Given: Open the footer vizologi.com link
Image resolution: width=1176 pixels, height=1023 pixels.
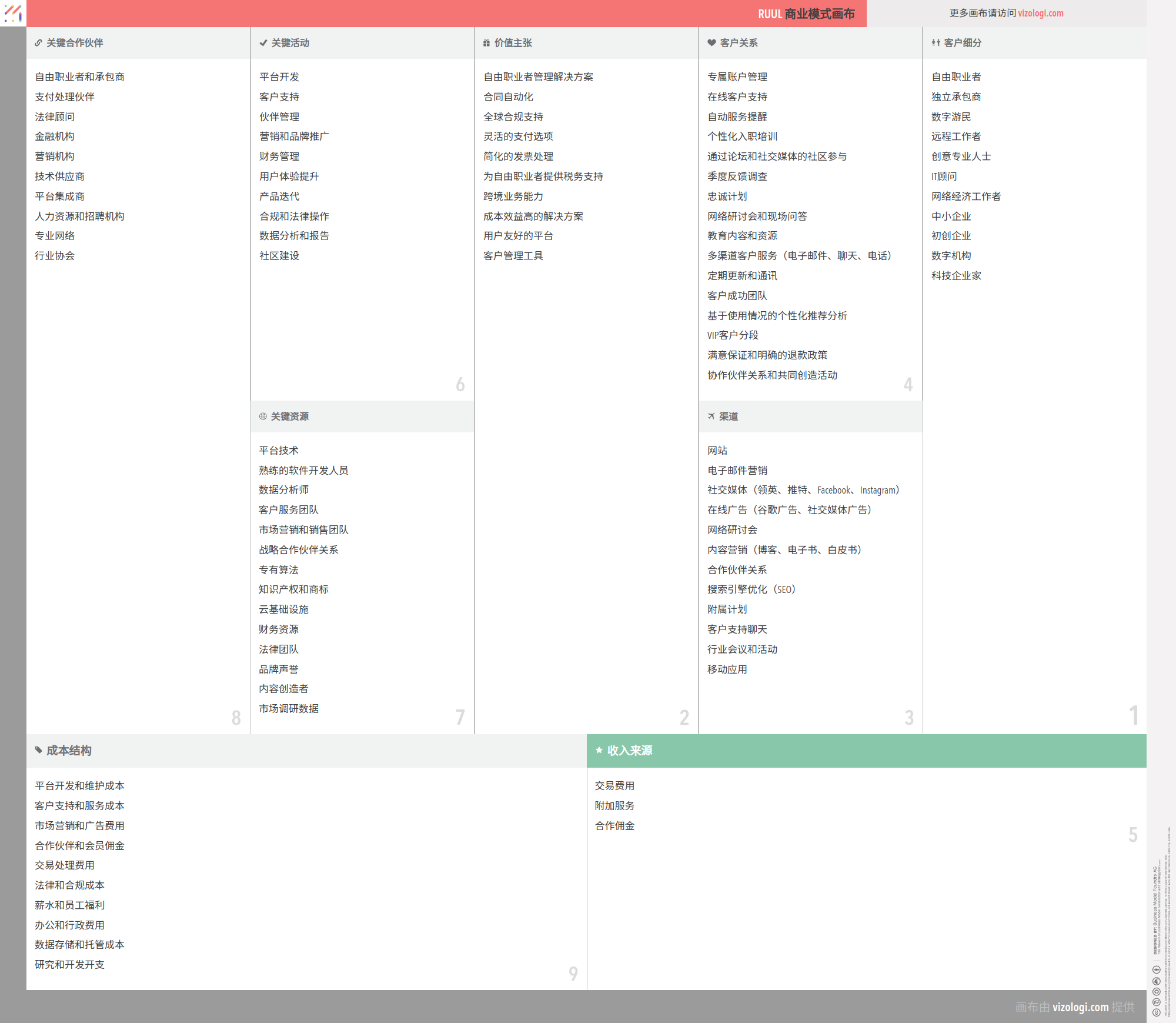Looking at the screenshot, I should (1080, 1007).
